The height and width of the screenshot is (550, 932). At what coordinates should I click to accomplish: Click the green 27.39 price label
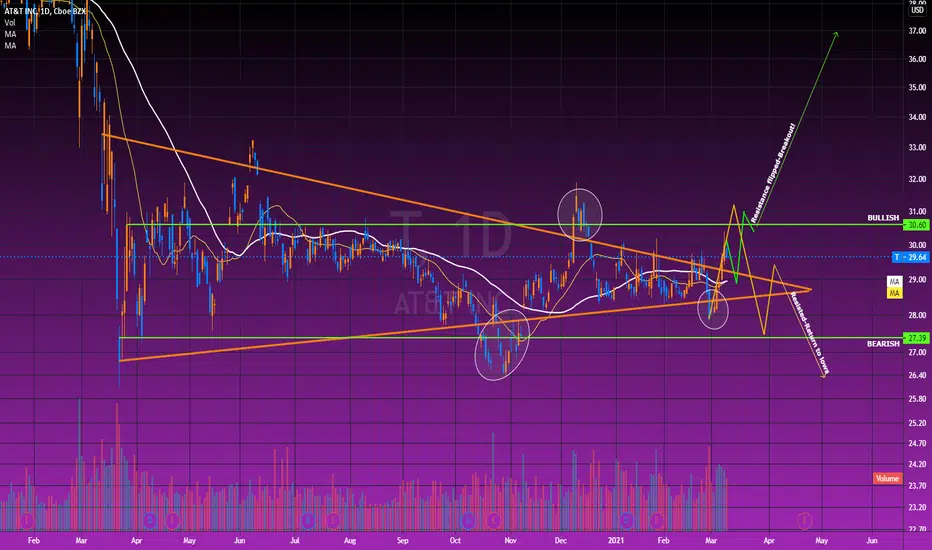coord(915,338)
